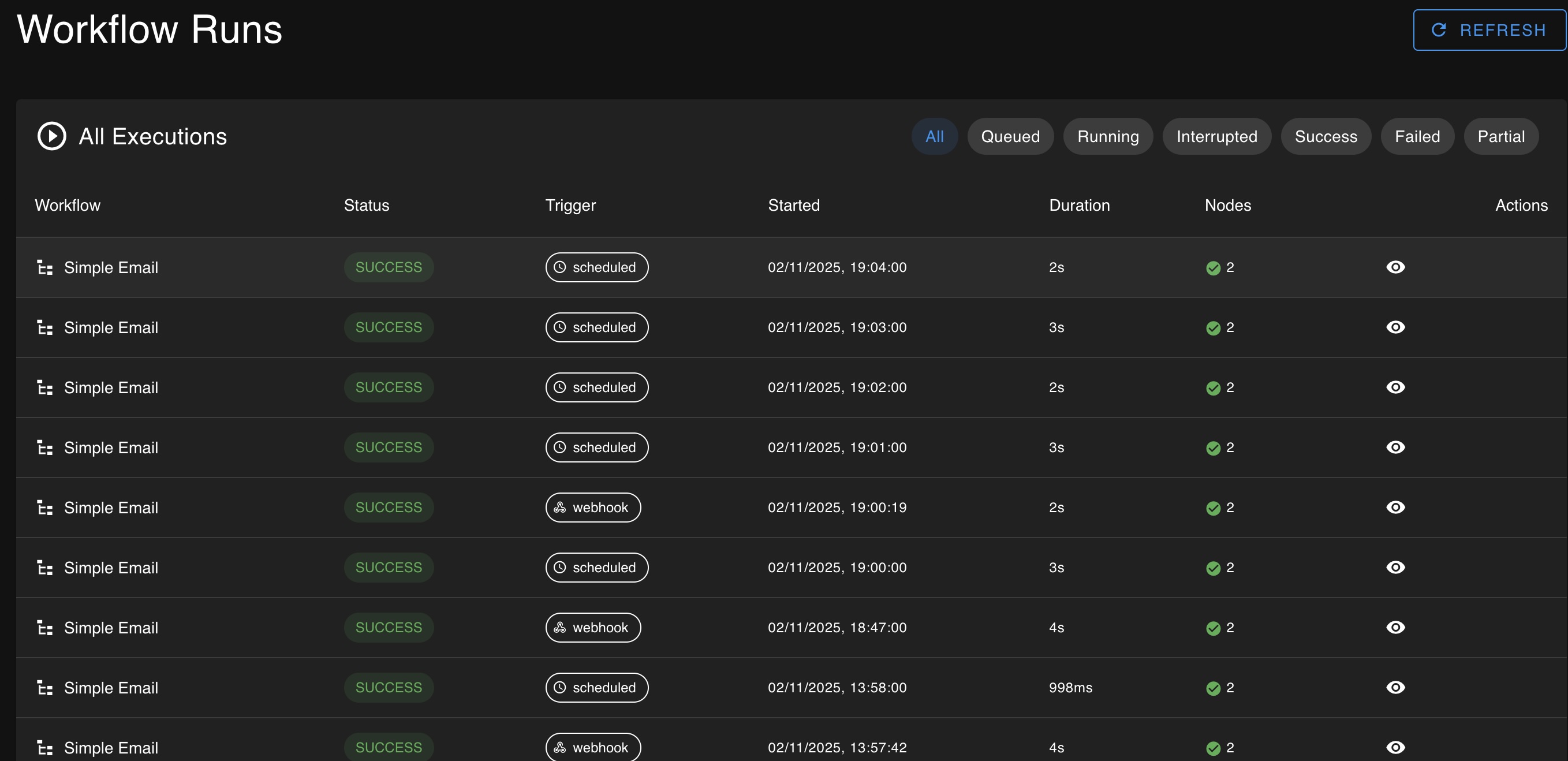Click the Simple Email workflow icon in first row

point(45,267)
